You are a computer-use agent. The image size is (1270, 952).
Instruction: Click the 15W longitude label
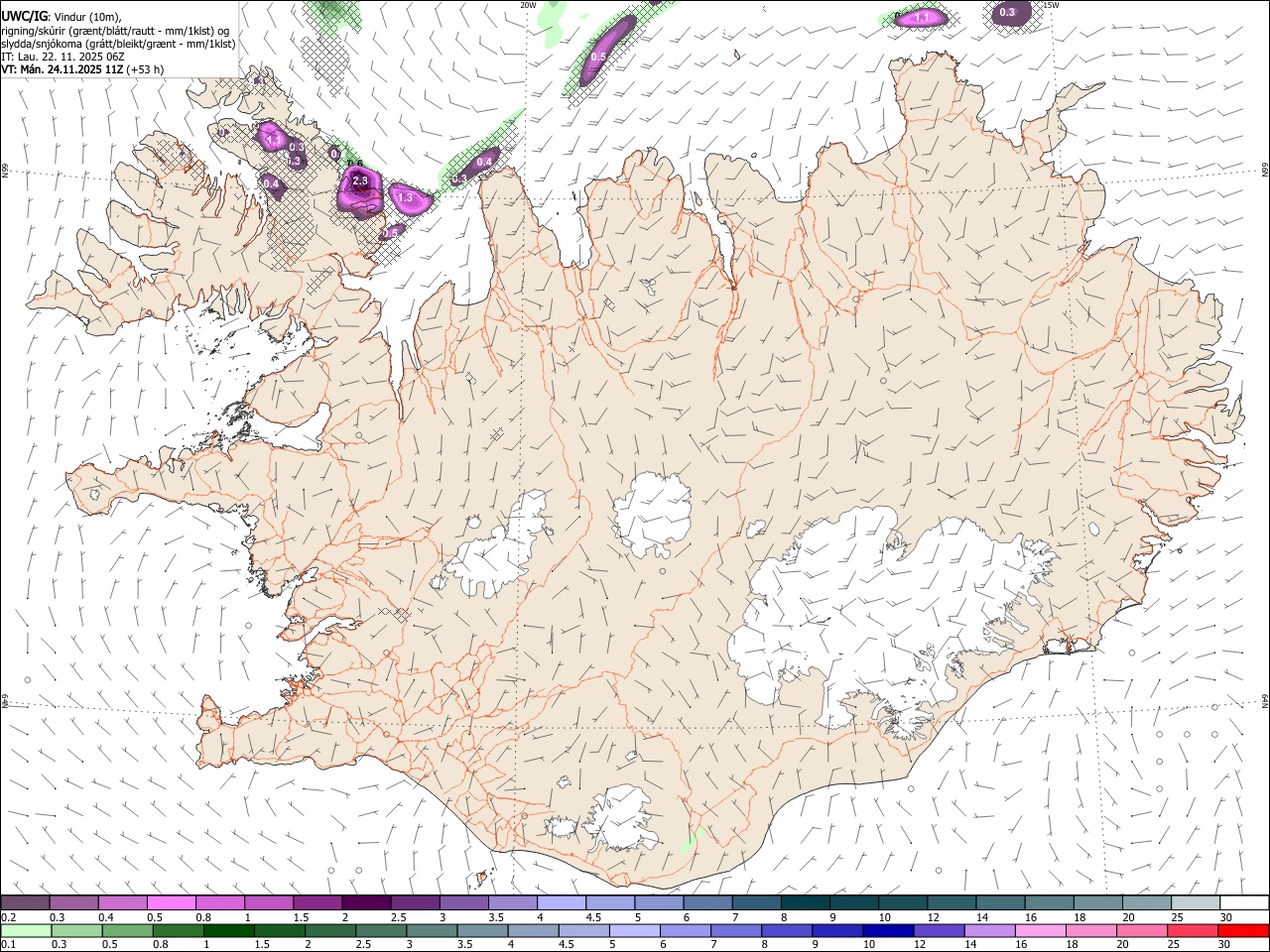pyautogui.click(x=1050, y=5)
